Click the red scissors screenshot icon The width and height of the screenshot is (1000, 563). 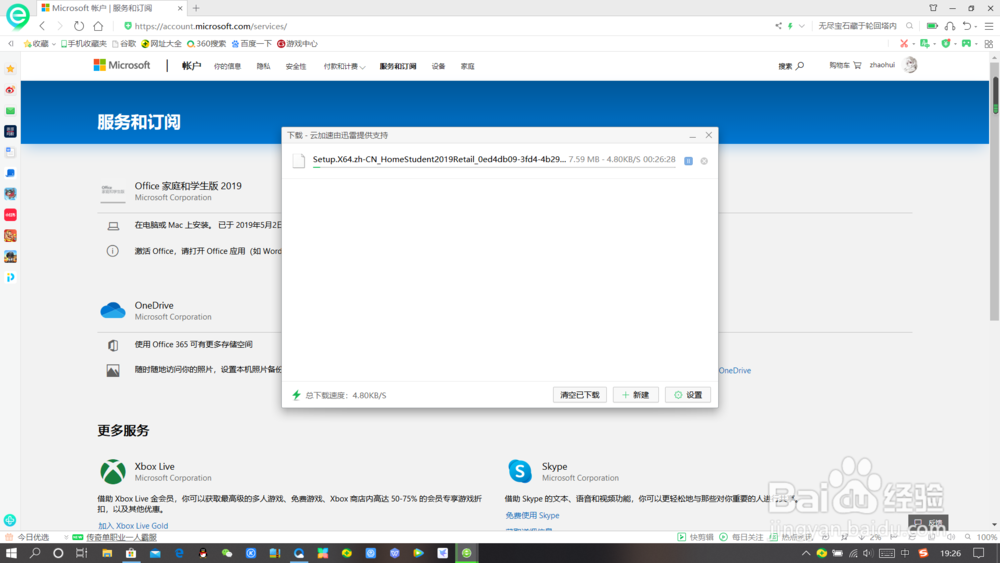point(904,43)
